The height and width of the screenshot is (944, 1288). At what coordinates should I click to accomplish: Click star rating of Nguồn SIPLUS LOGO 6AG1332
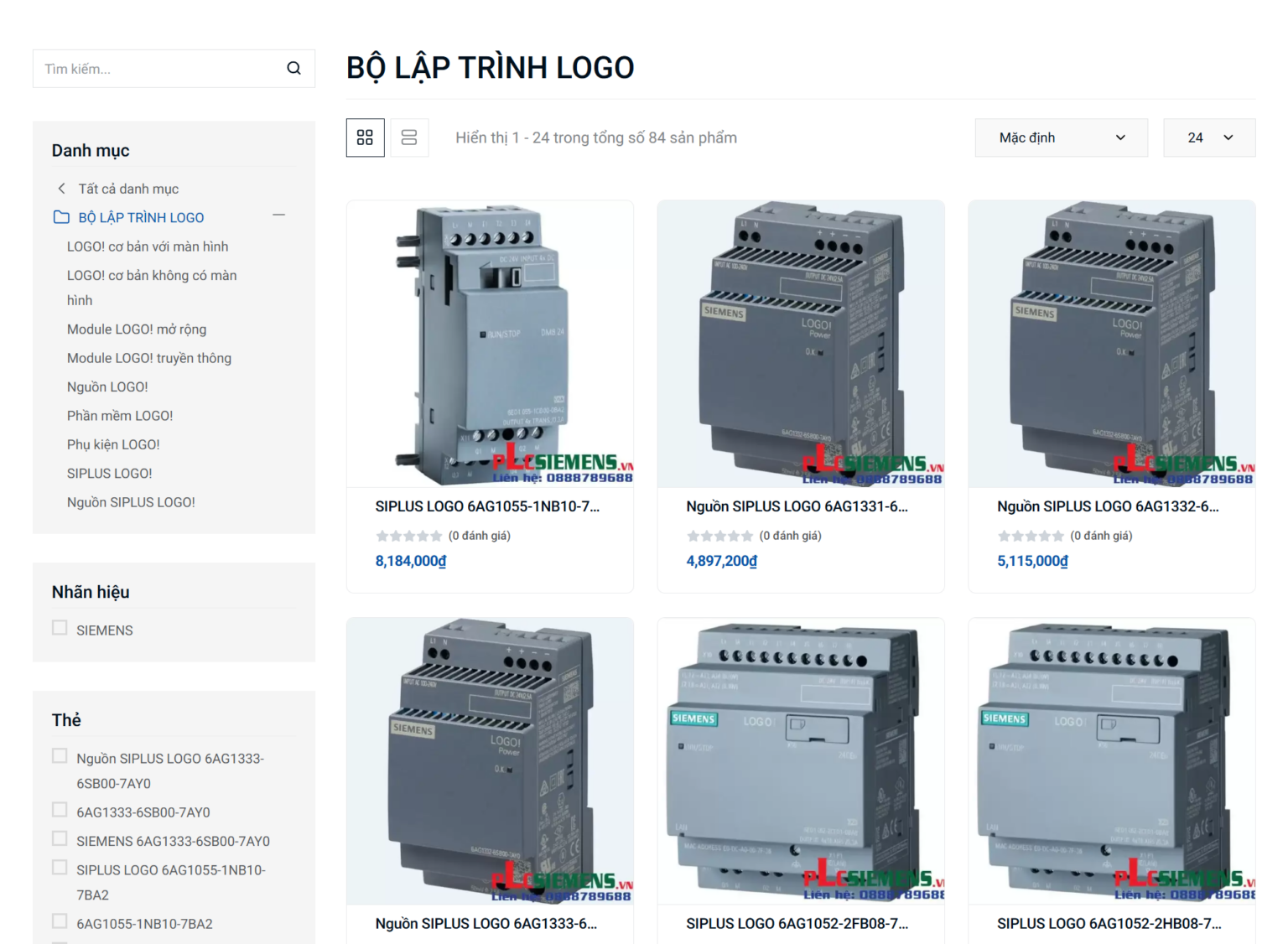pyautogui.click(x=1031, y=536)
